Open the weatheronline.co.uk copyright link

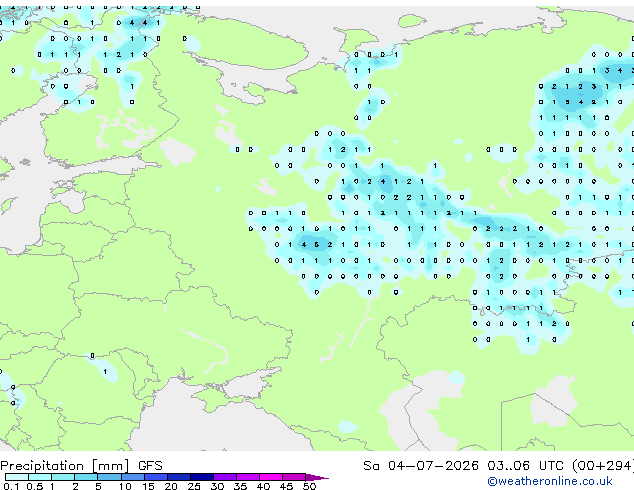(549, 481)
